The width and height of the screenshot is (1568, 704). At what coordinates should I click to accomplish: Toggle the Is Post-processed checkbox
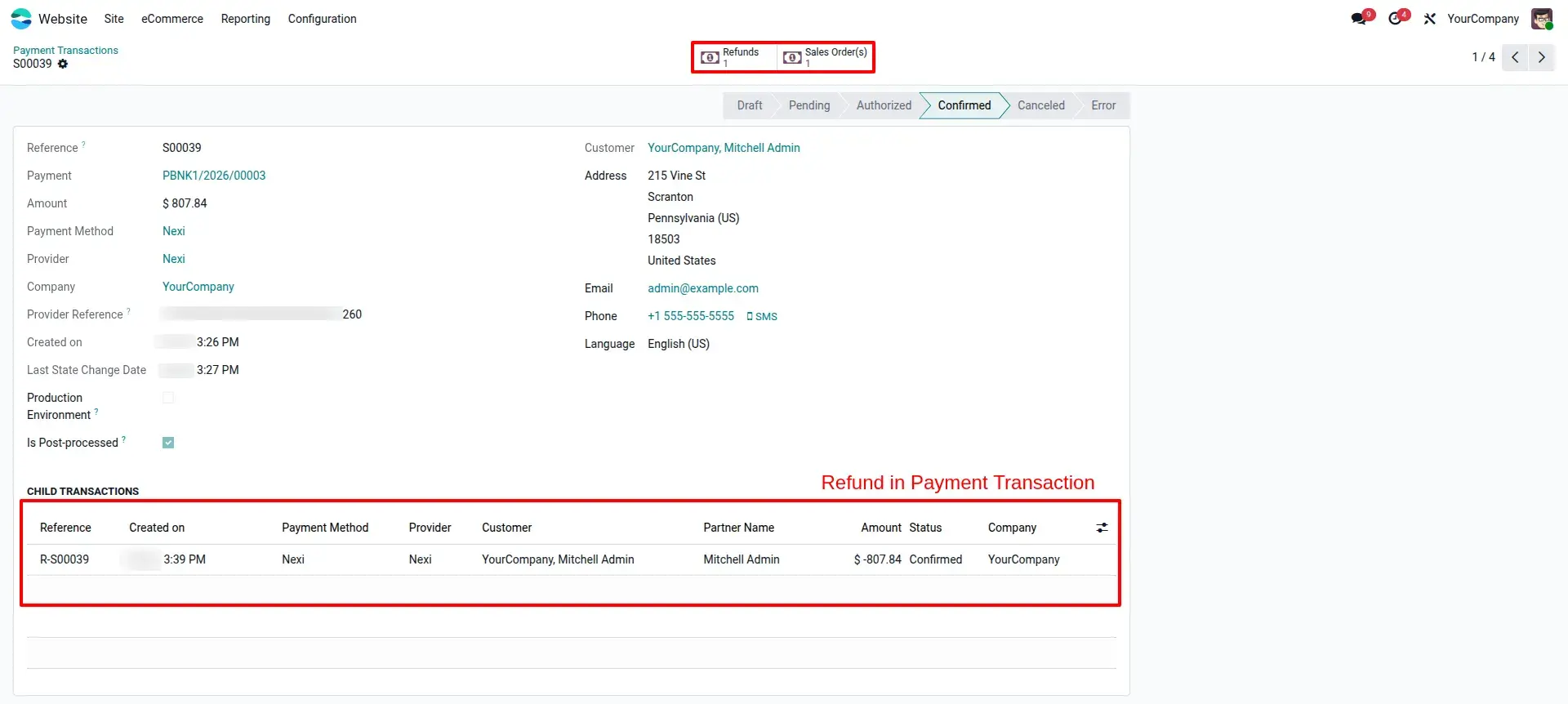pyautogui.click(x=168, y=443)
